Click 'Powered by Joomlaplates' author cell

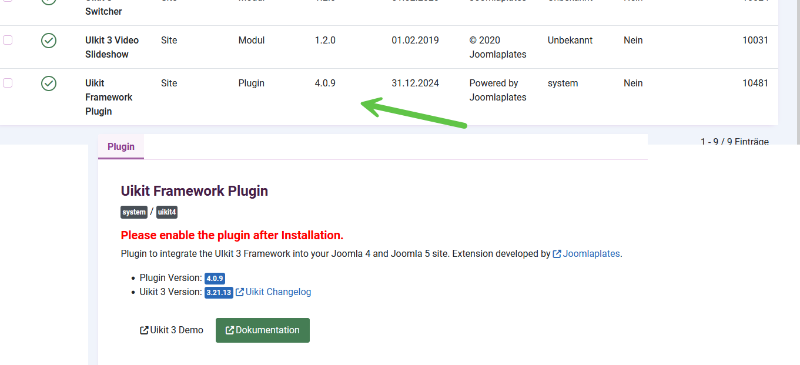pos(497,90)
